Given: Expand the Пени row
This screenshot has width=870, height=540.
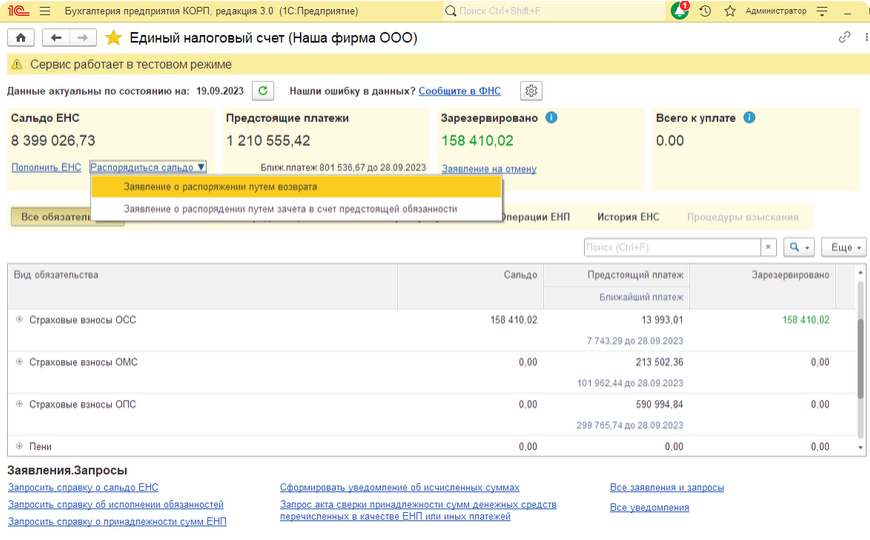Looking at the screenshot, I should tap(19, 446).
